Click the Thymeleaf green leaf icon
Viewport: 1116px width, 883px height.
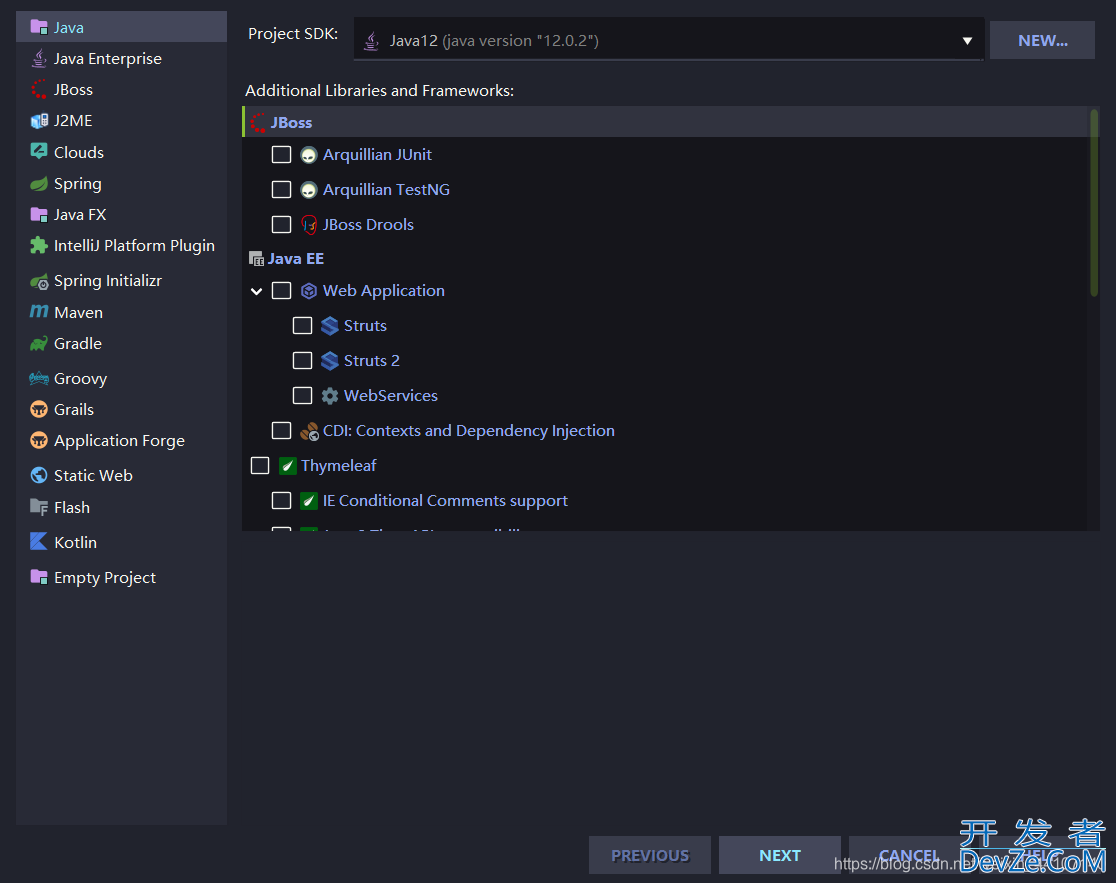pos(288,465)
